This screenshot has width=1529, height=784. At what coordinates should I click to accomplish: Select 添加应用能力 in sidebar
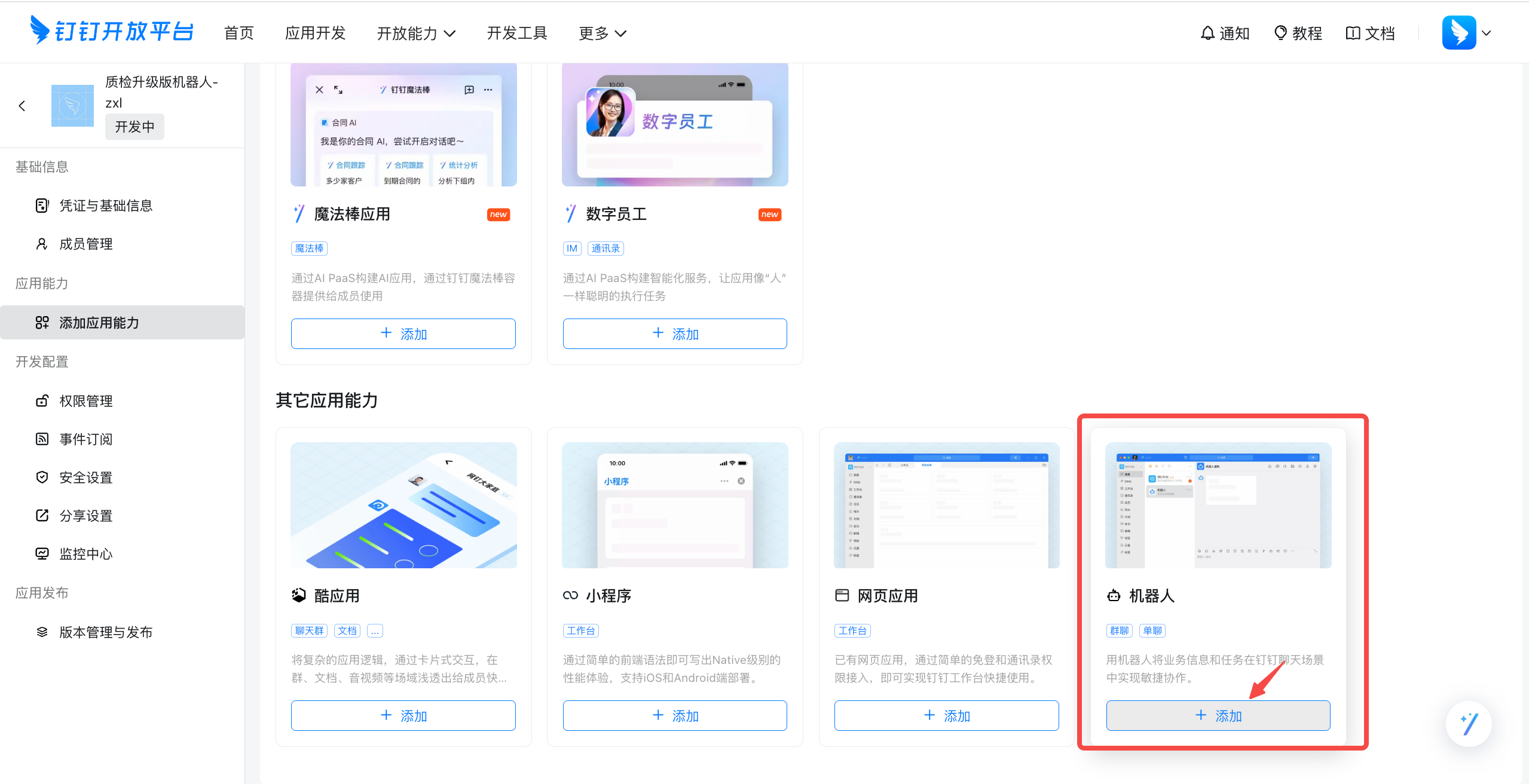click(x=123, y=323)
